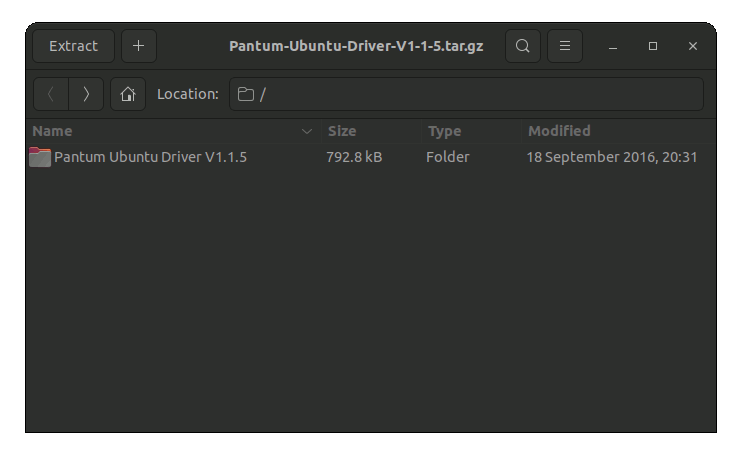The width and height of the screenshot is (742, 461).
Task: Click the Folder type cell
Action: [x=448, y=157]
